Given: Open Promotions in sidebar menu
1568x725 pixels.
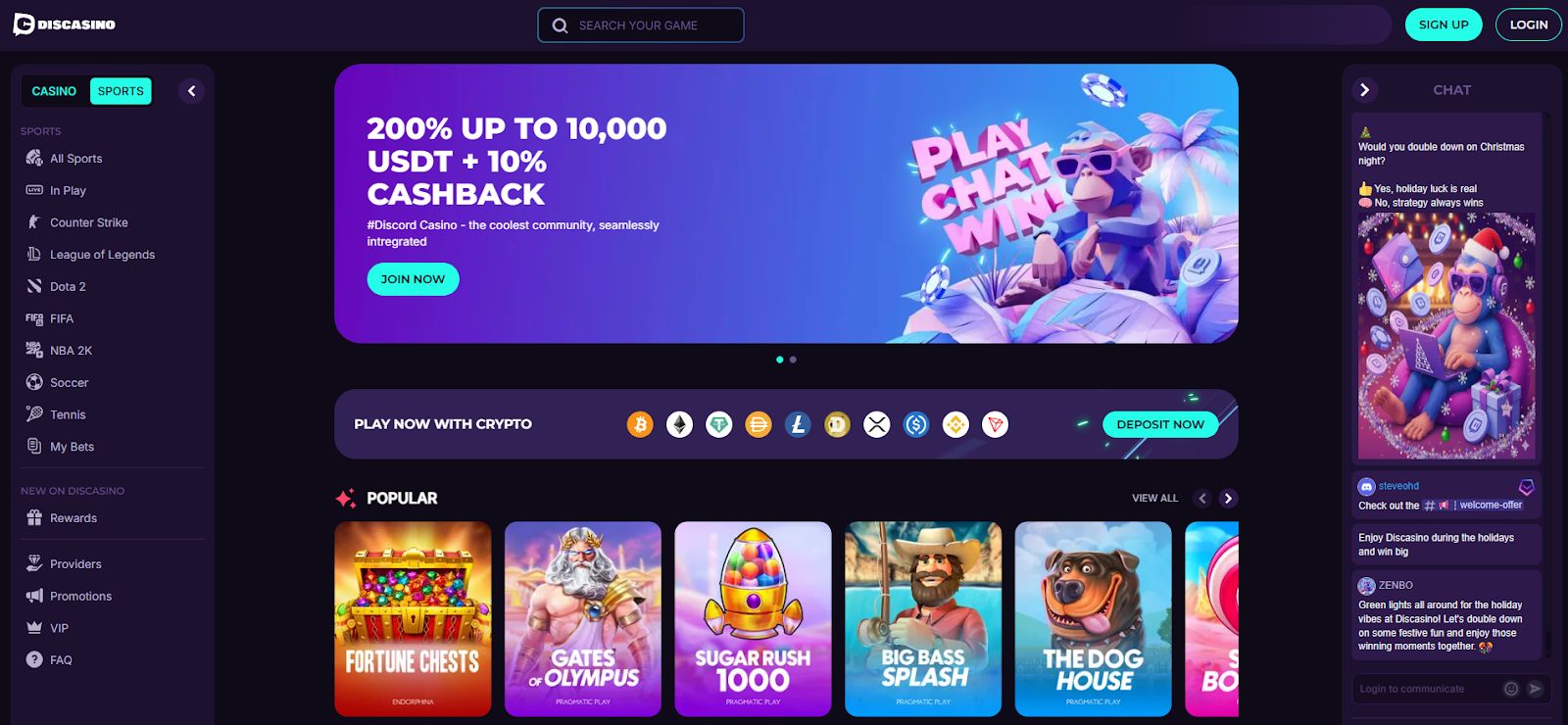Looking at the screenshot, I should [x=80, y=596].
